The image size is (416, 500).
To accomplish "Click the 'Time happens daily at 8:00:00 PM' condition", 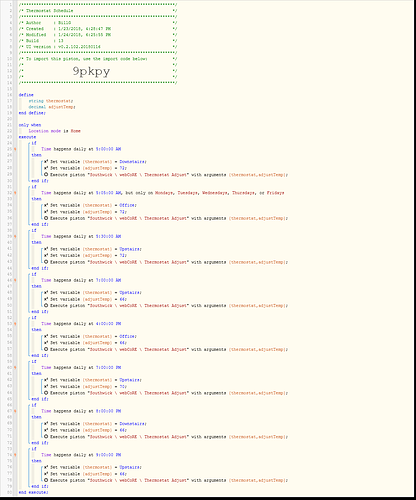I will (81, 411).
